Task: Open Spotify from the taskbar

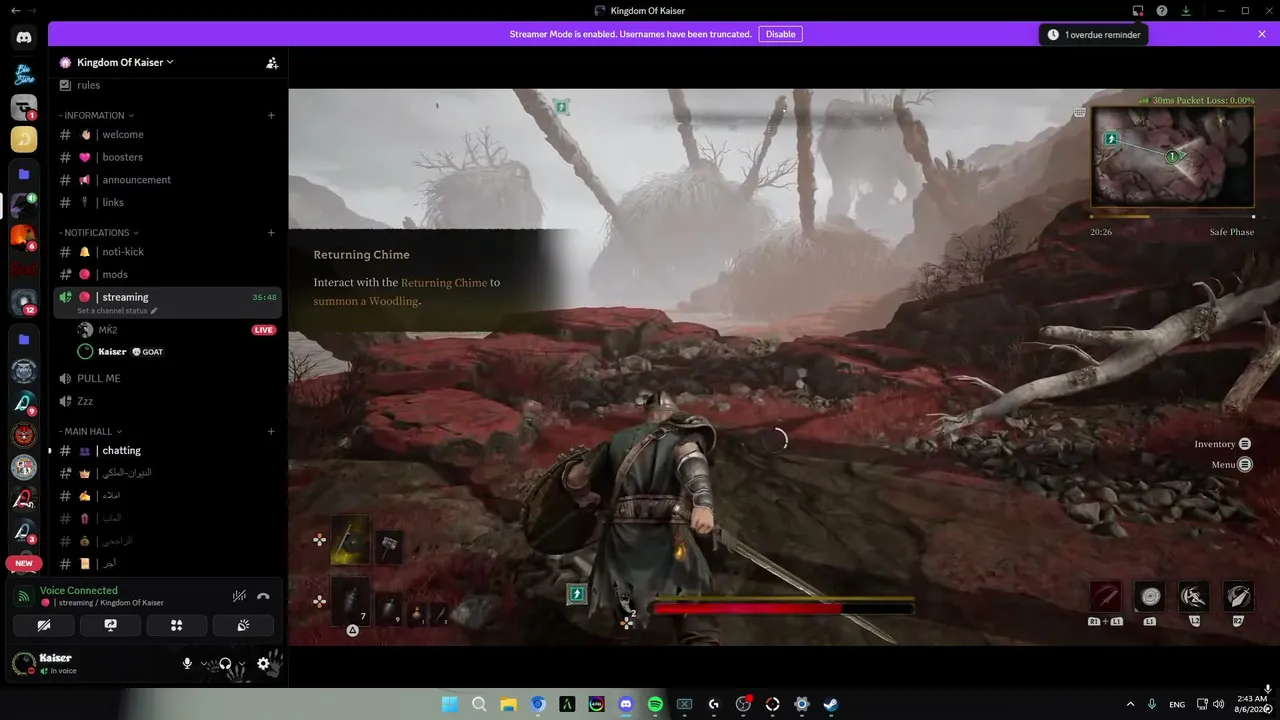Action: [655, 704]
